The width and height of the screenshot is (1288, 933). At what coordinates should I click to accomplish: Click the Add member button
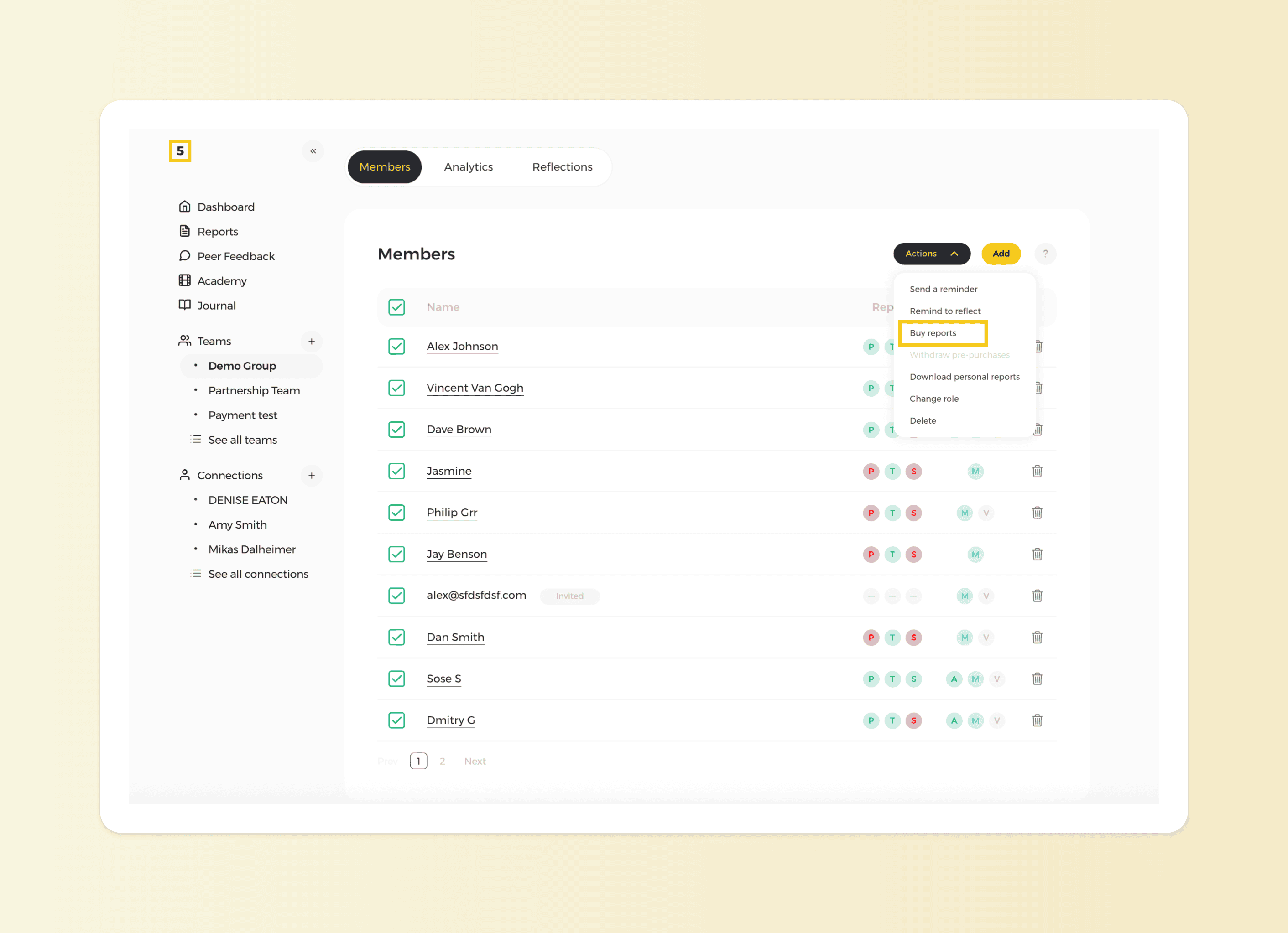[1001, 254]
